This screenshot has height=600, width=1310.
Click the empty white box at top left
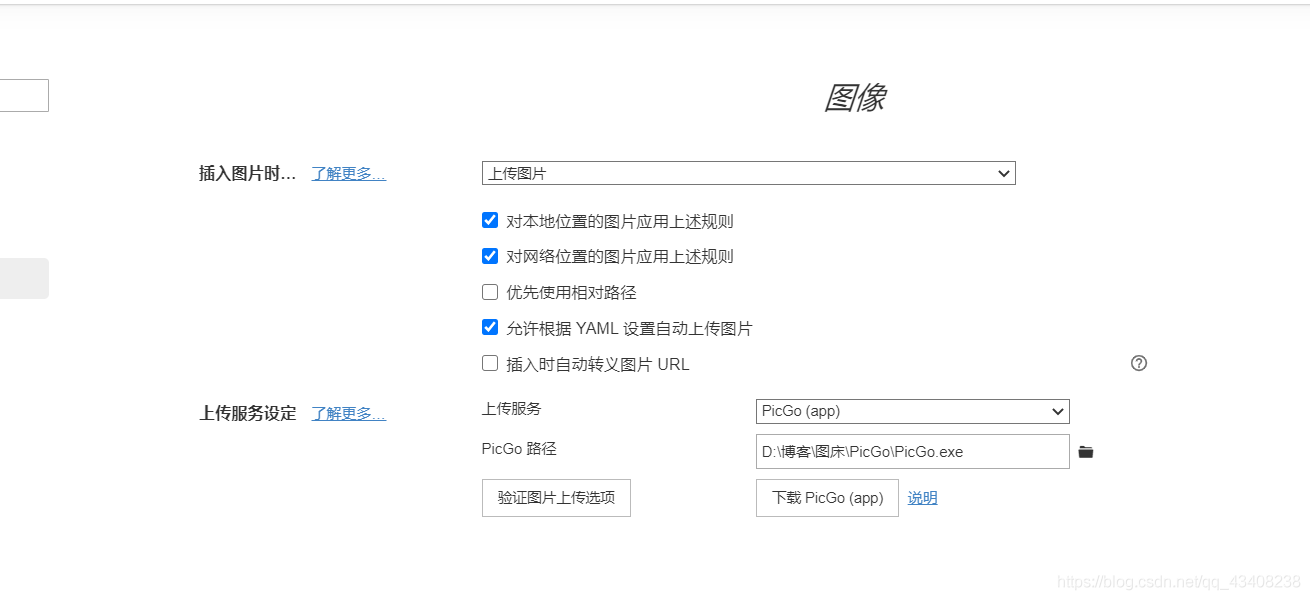point(24,95)
